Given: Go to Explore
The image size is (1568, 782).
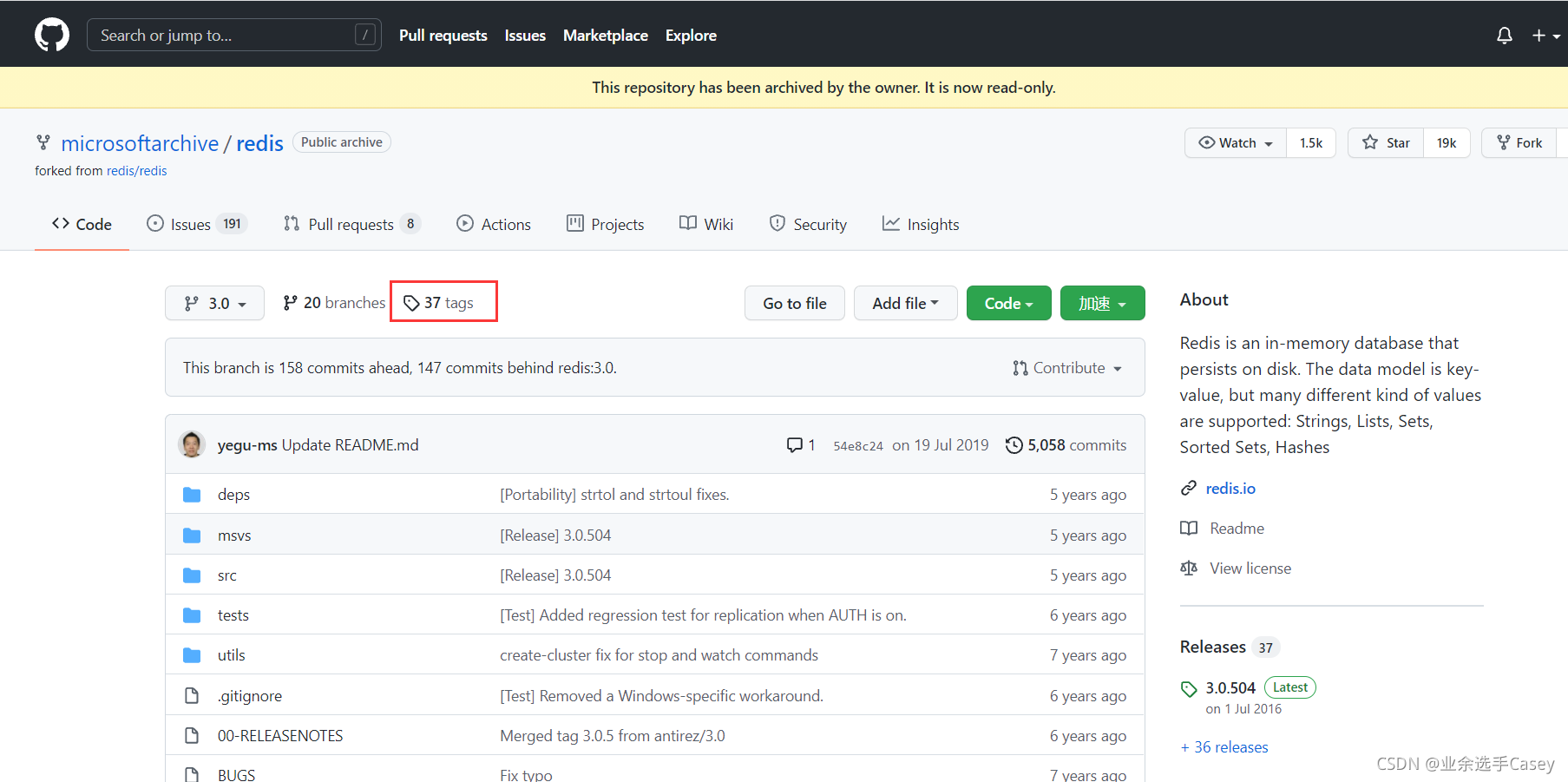Looking at the screenshot, I should [x=691, y=36].
